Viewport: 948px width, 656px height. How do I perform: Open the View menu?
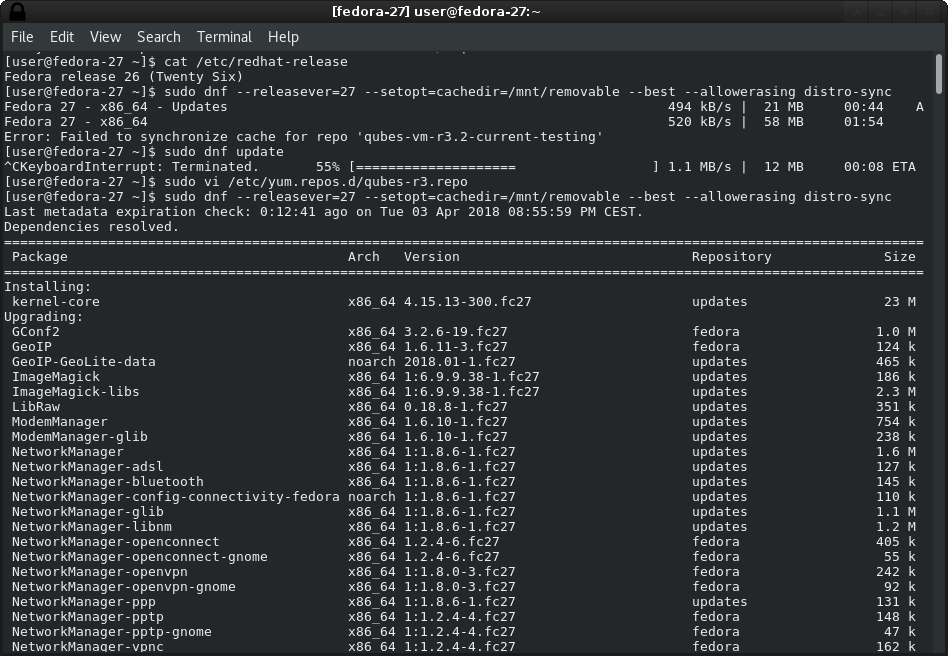105,37
